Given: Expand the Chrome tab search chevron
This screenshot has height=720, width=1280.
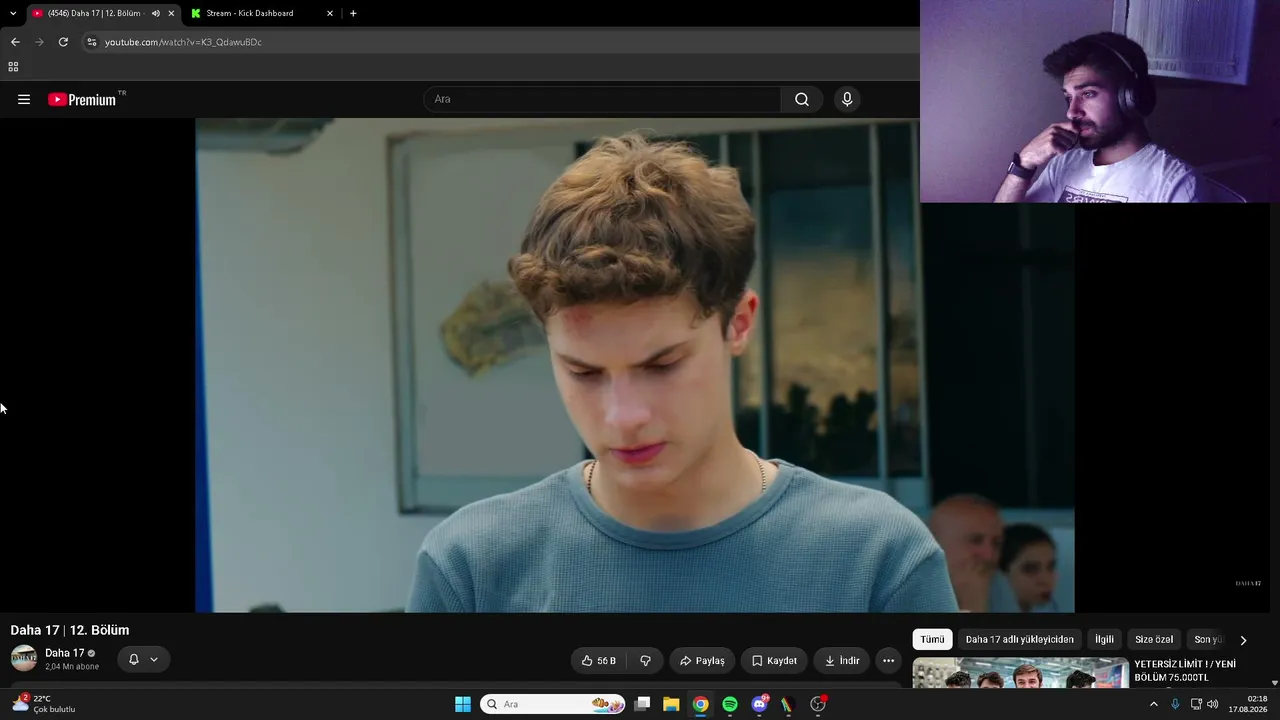Looking at the screenshot, I should tap(13, 13).
